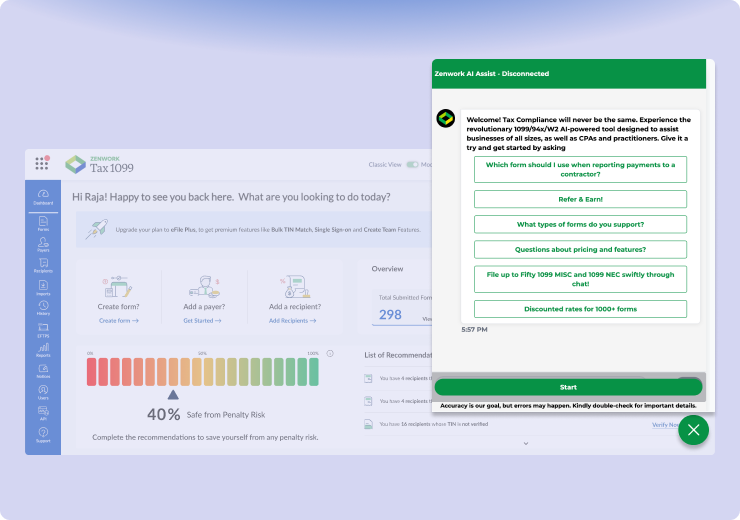Open Notices in the sidebar

pyautogui.click(x=43, y=371)
